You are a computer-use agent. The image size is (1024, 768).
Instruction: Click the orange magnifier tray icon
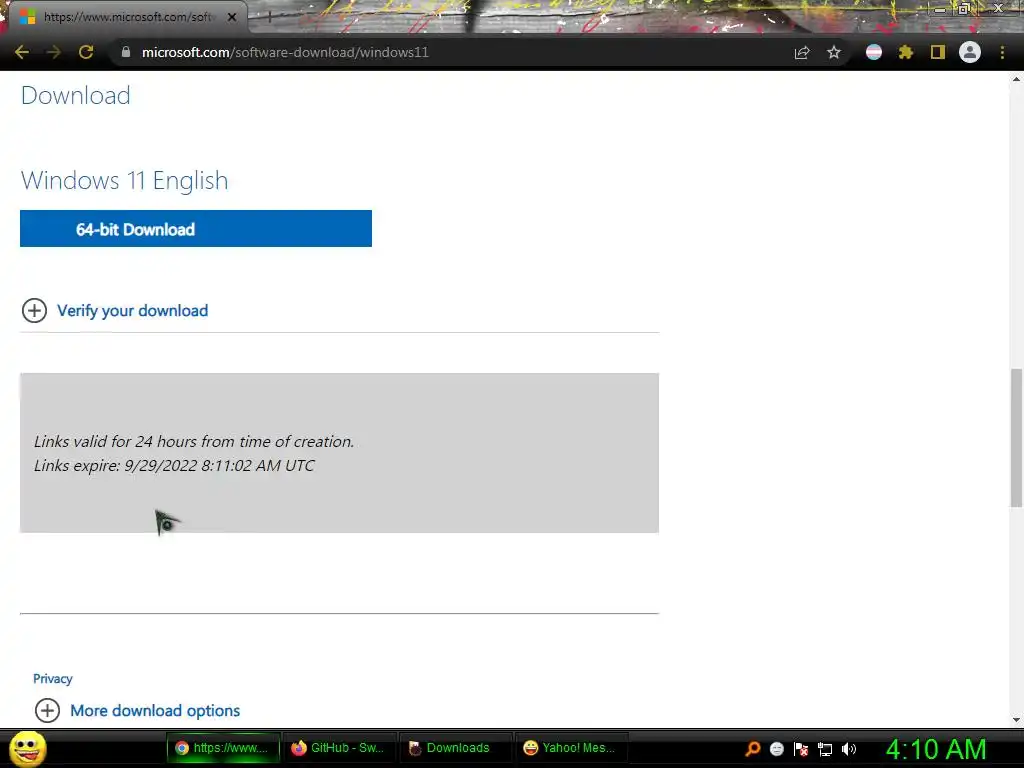pos(753,748)
